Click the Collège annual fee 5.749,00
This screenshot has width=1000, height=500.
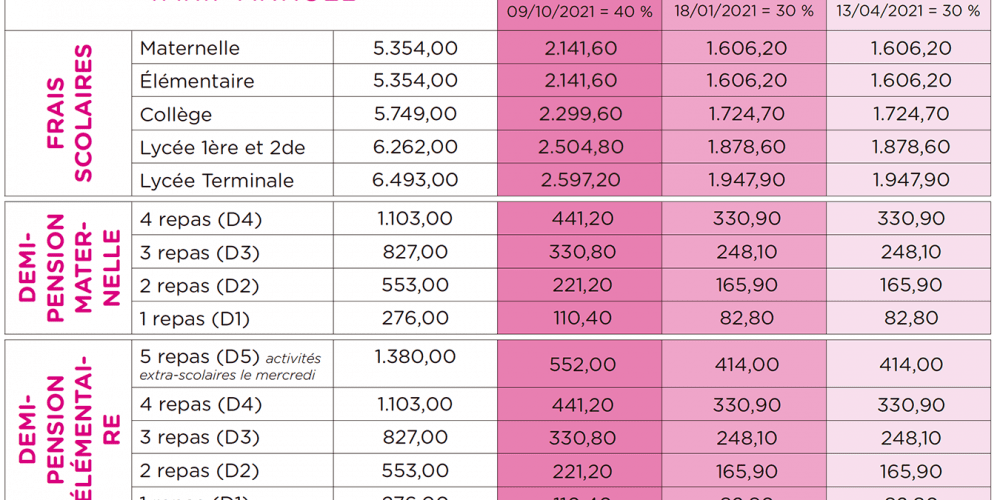[415, 114]
